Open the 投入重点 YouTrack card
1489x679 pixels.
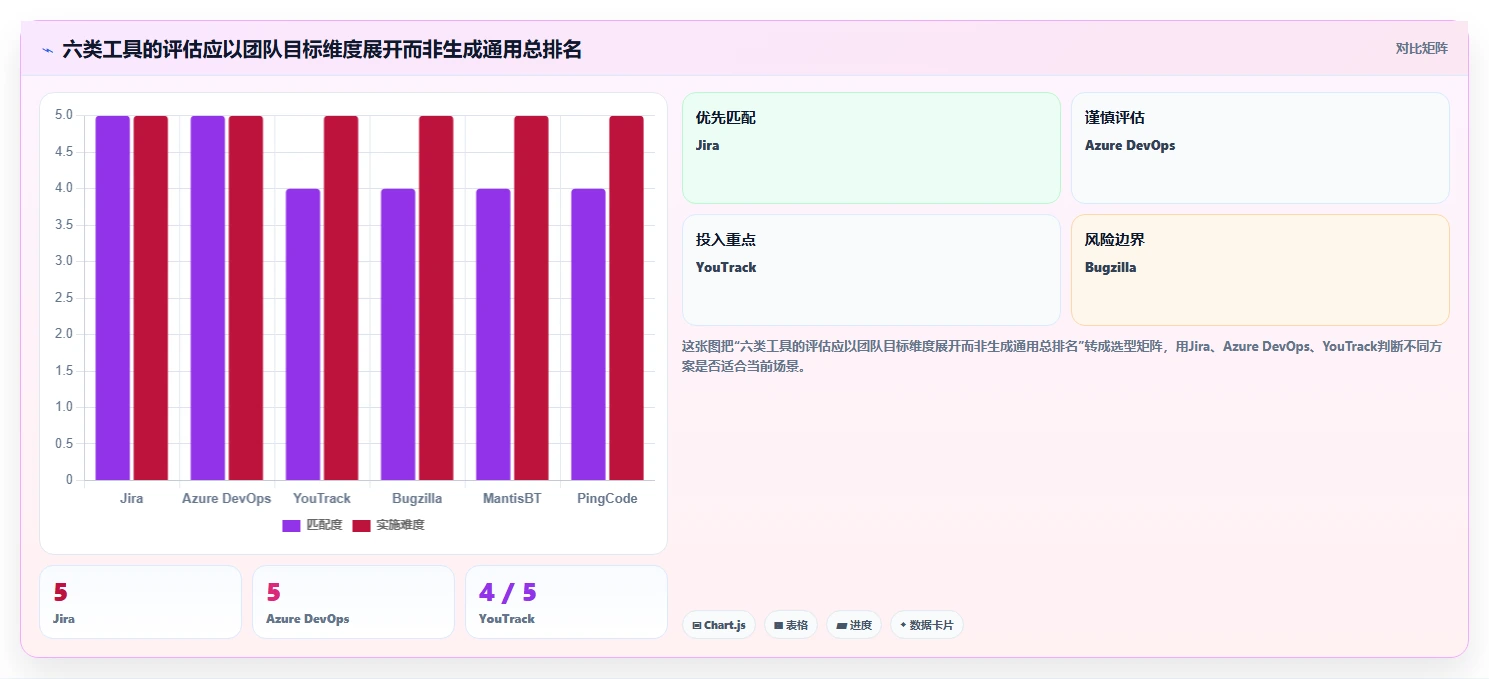tap(871, 270)
